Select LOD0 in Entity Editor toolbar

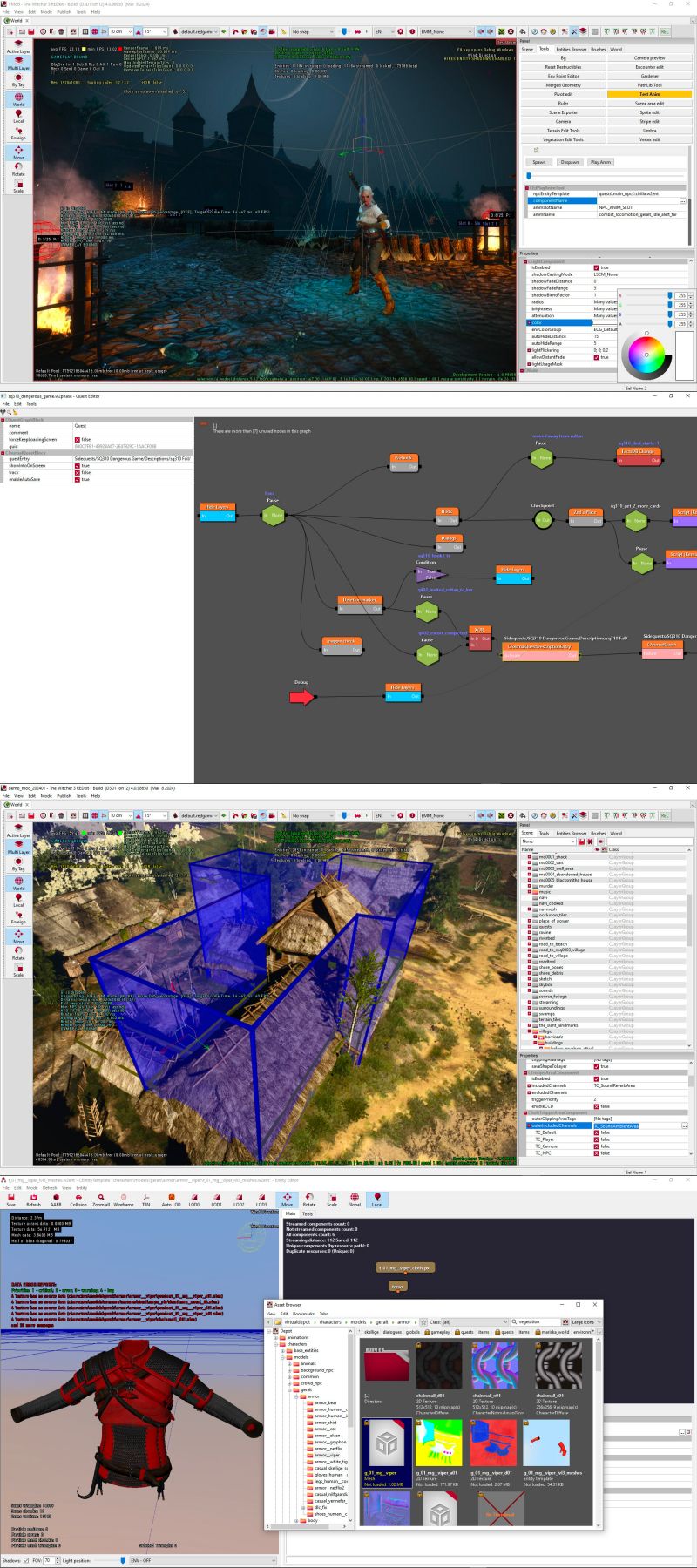[193, 1200]
